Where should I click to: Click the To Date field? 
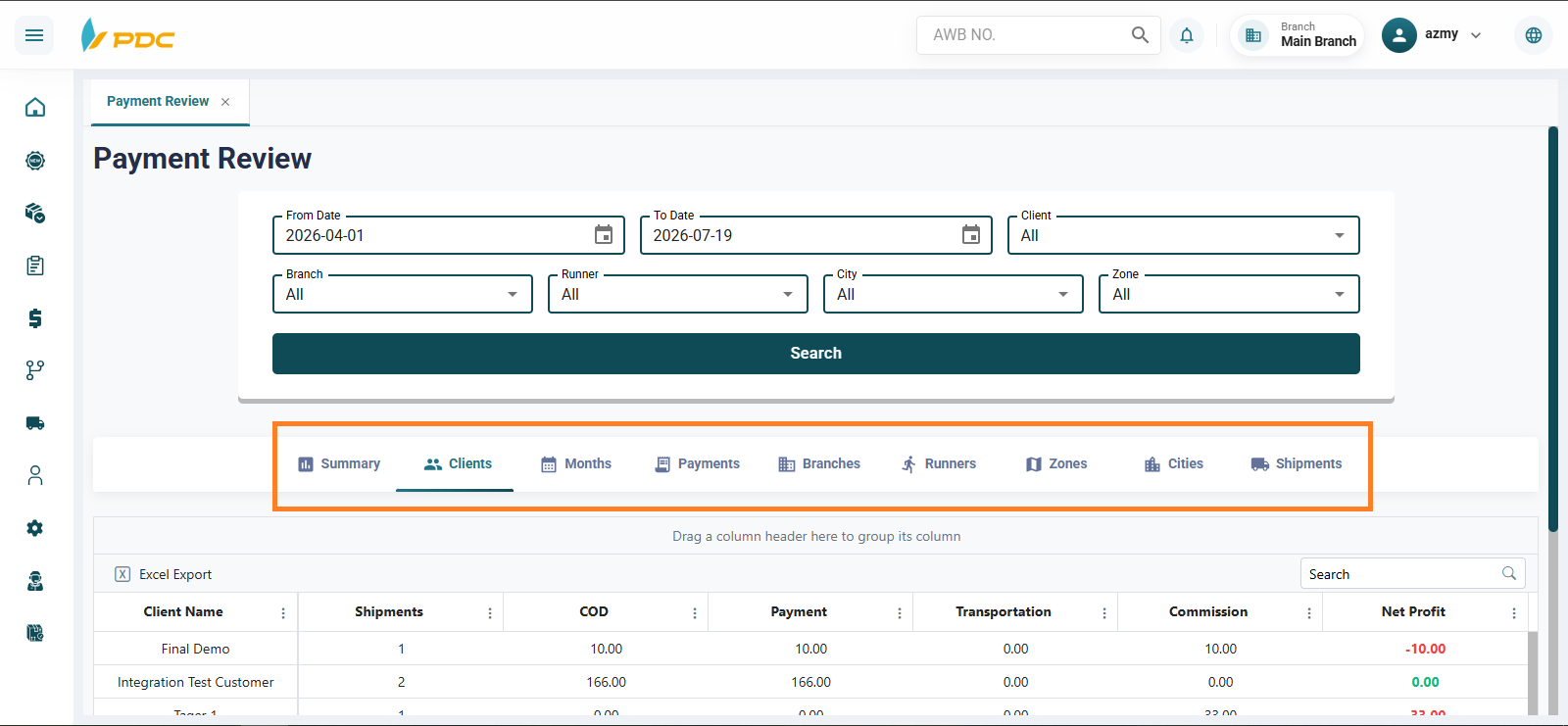815,235
